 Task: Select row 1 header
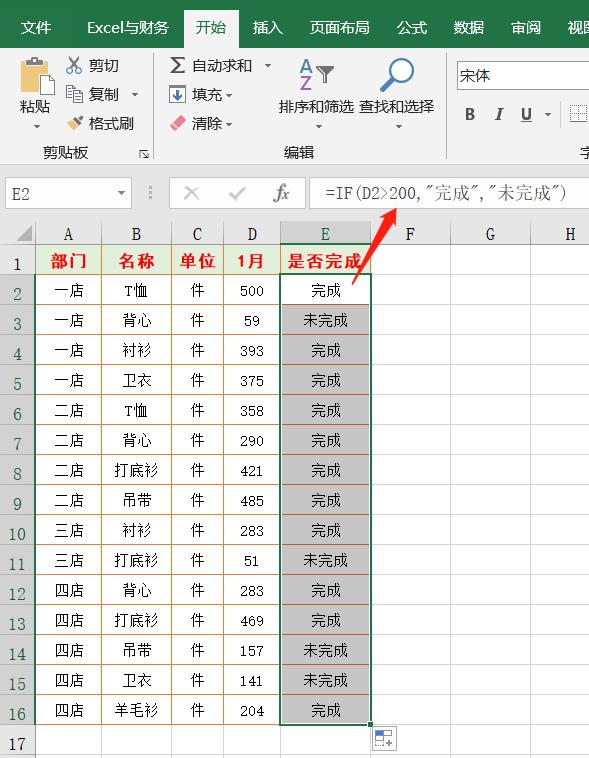coord(17,261)
